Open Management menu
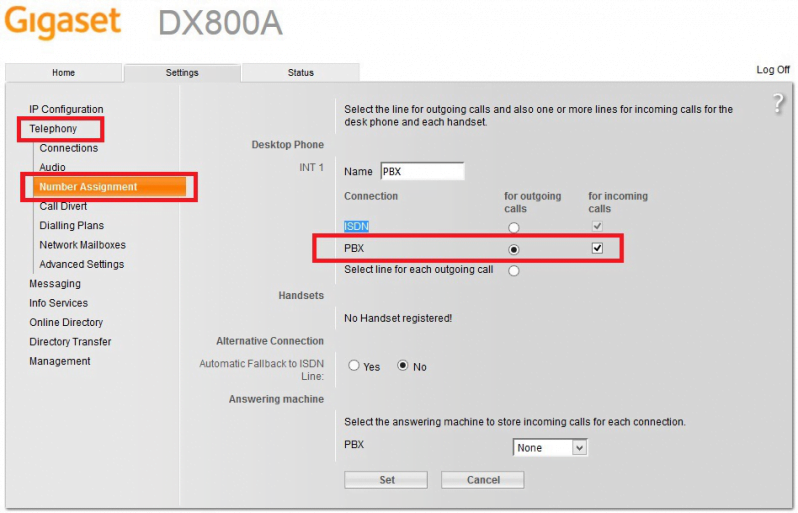This screenshot has height=513, width=798. pos(60,361)
